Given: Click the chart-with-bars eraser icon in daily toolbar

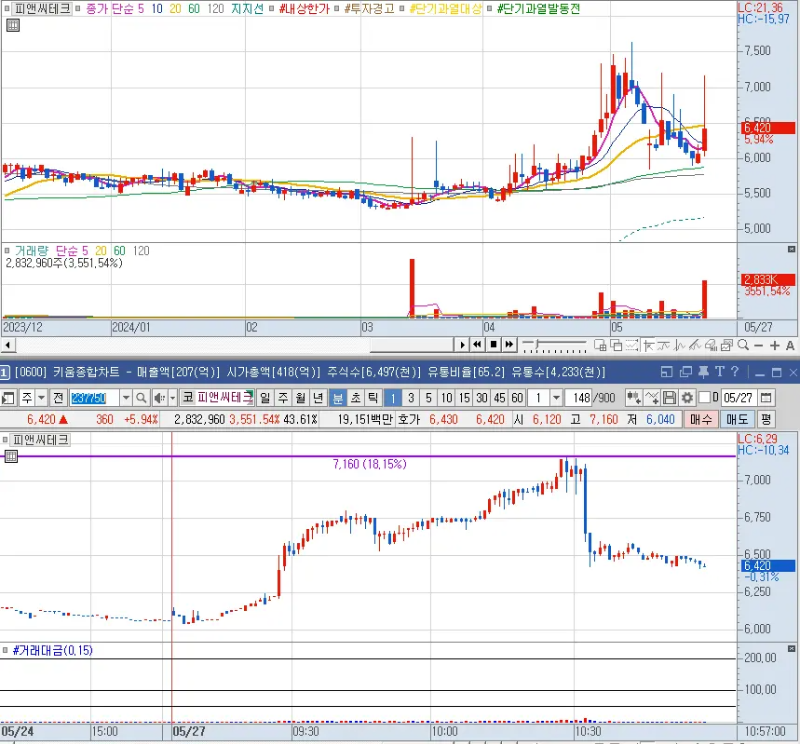Looking at the screenshot, I should click(711, 345).
